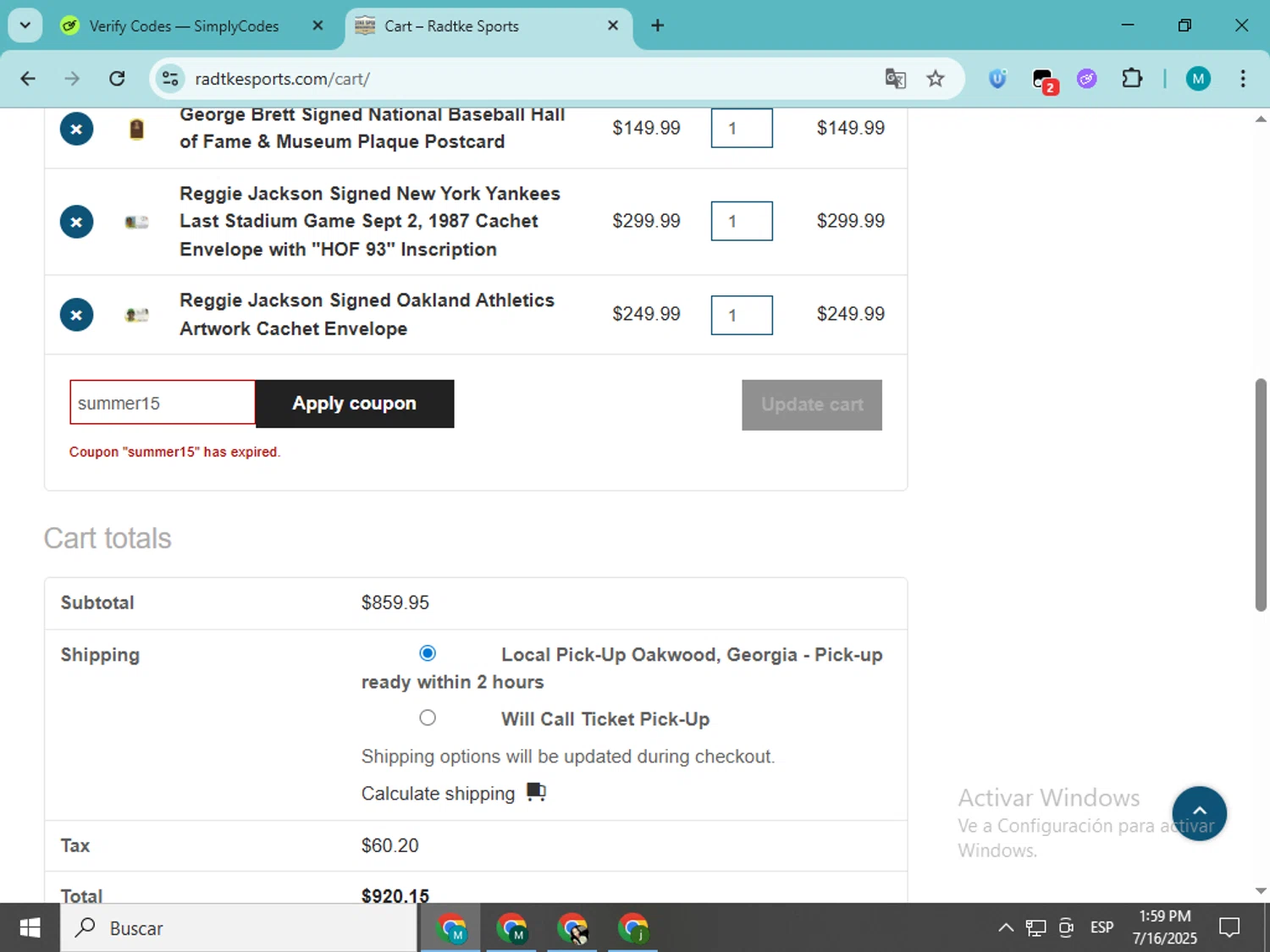Screen dimensions: 1270x952
Task: Select total value $920.15
Action: 395,895
